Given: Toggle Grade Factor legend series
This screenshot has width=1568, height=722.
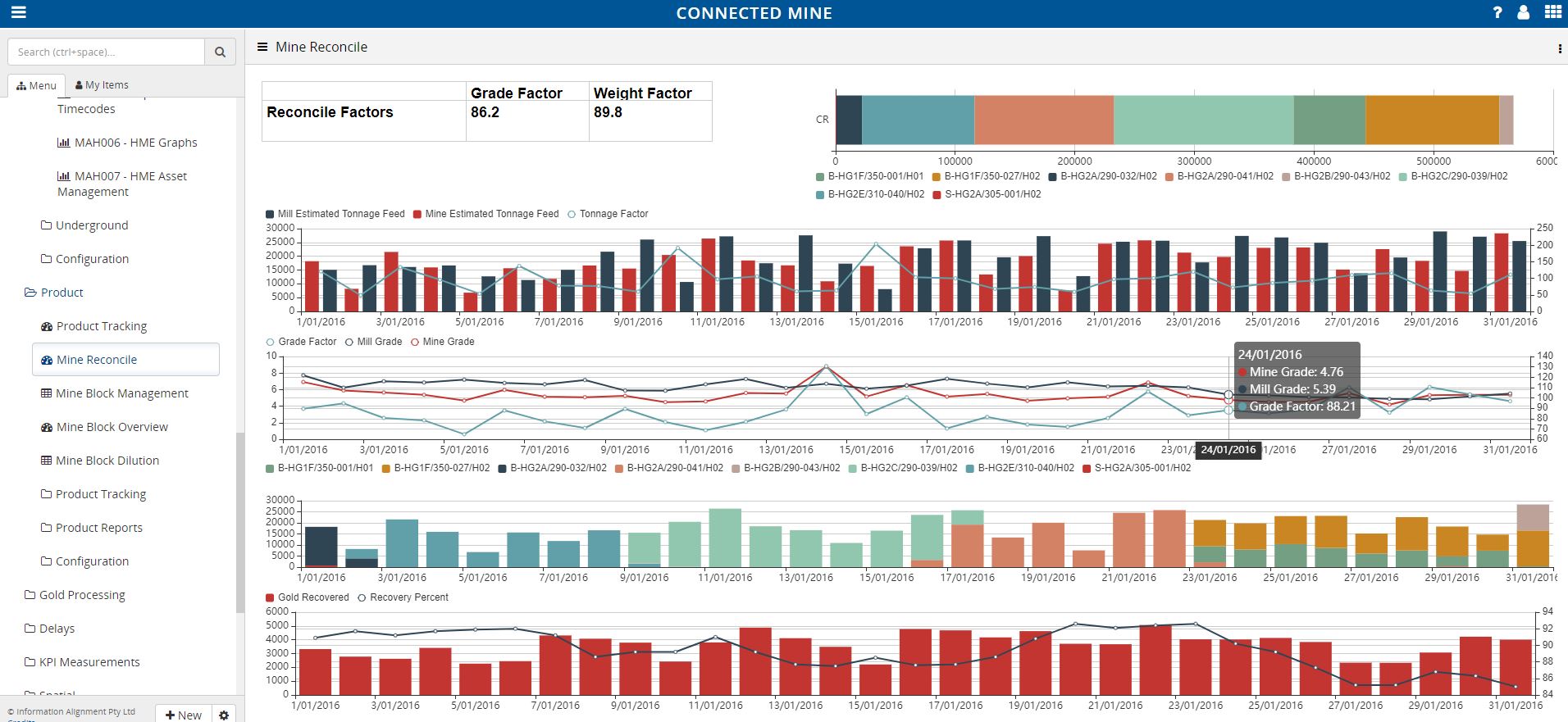Looking at the screenshot, I should 301,342.
